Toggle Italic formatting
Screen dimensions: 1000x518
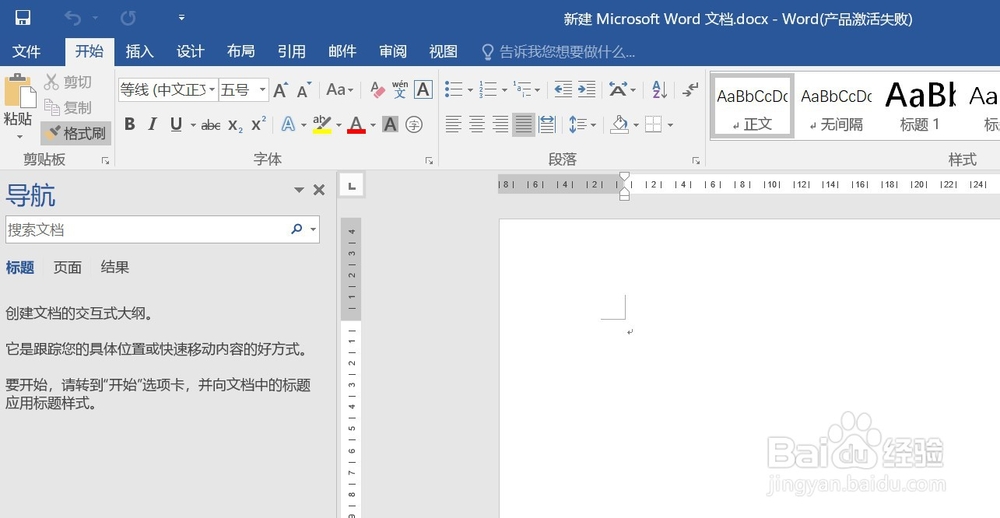[152, 124]
